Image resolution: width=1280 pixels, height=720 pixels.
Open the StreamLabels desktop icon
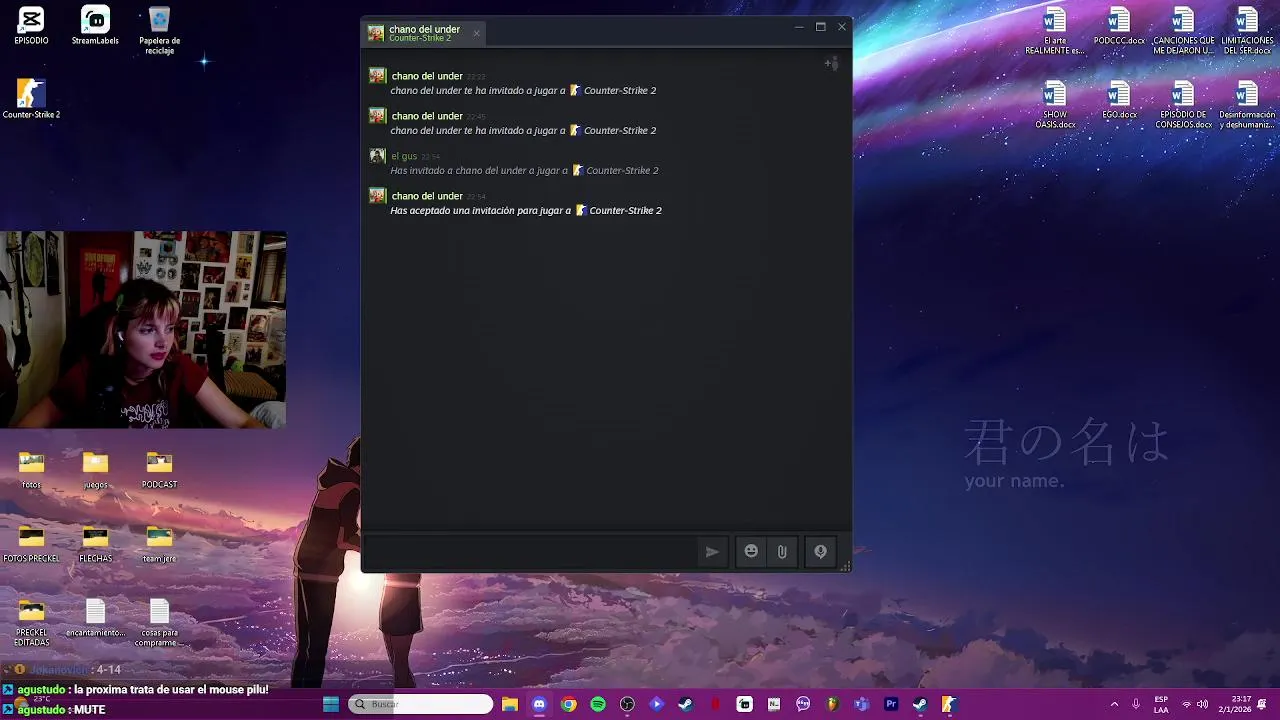[x=95, y=26]
